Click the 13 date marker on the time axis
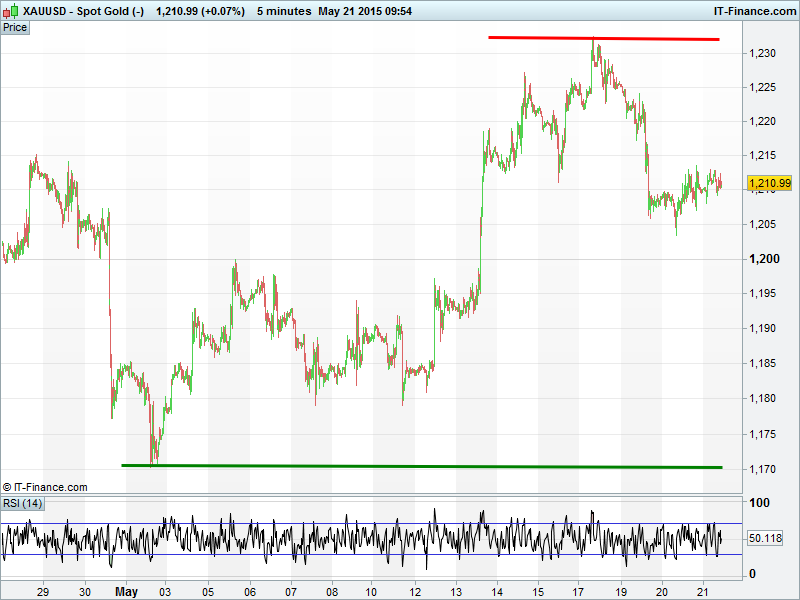This screenshot has height=600, width=800. (x=455, y=590)
